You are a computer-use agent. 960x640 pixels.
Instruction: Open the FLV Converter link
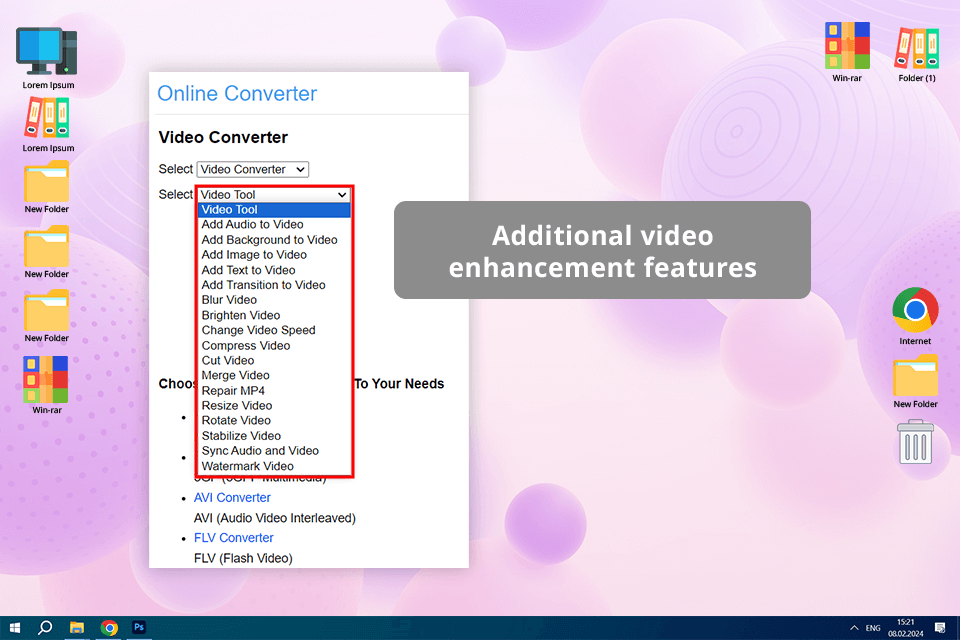click(233, 538)
